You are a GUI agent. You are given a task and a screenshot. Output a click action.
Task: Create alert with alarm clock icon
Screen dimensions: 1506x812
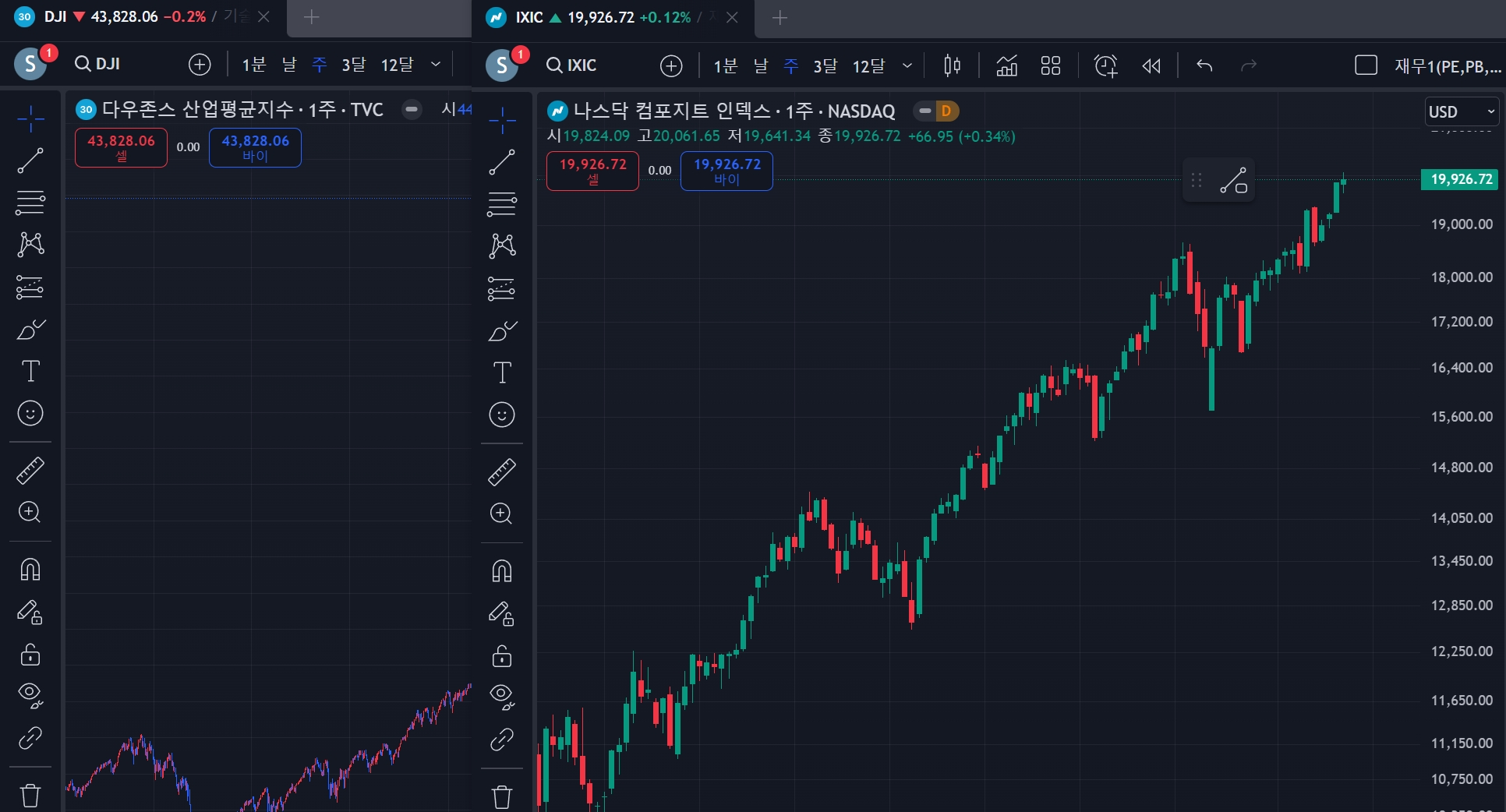(1105, 65)
